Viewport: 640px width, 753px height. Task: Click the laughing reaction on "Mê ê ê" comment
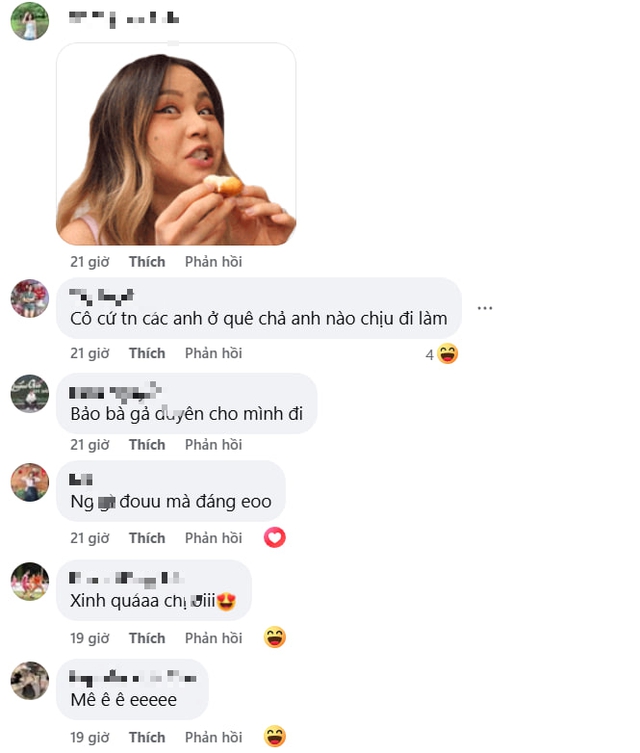point(275,737)
